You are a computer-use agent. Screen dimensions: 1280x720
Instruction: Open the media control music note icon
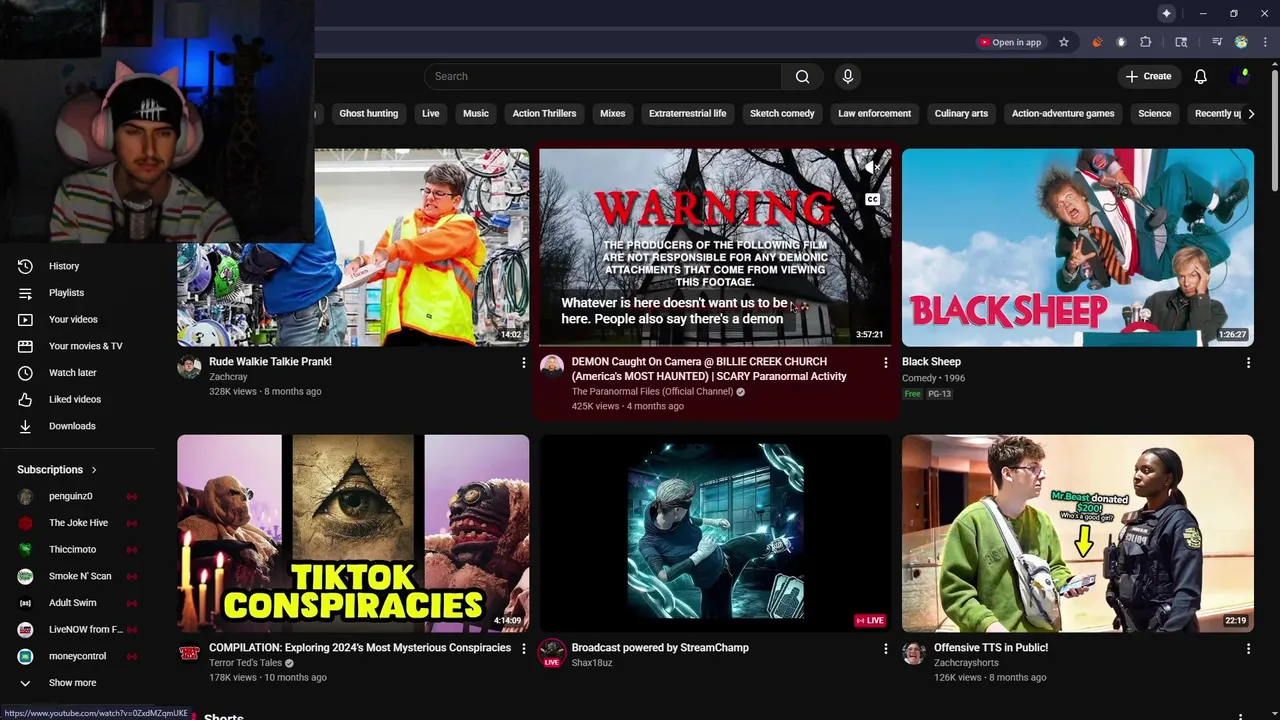pos(1217,42)
